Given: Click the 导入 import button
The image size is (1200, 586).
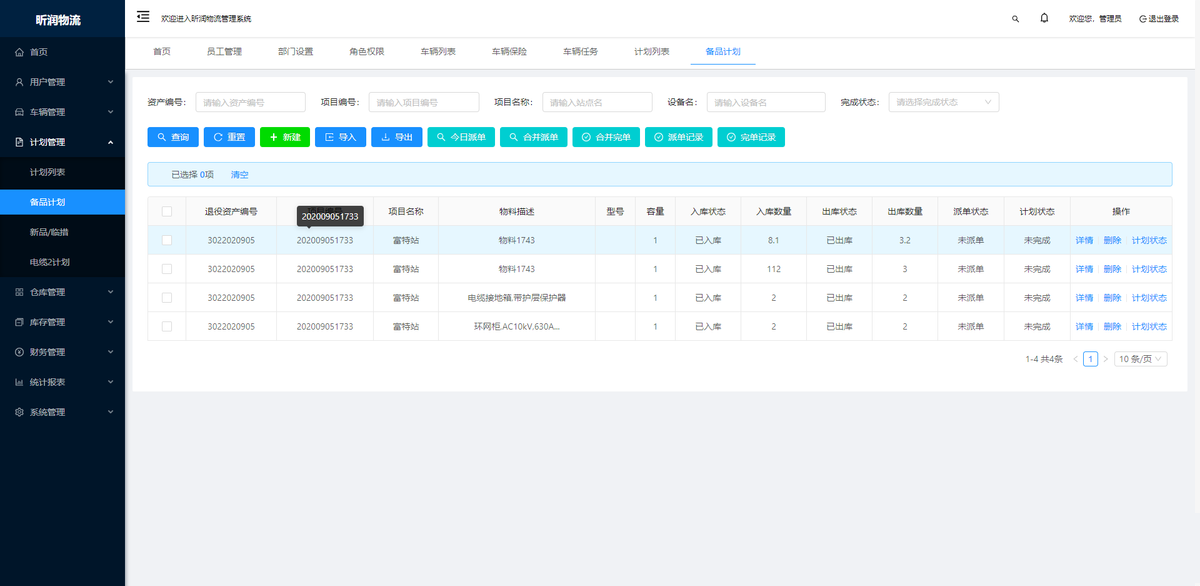Looking at the screenshot, I should [x=340, y=137].
